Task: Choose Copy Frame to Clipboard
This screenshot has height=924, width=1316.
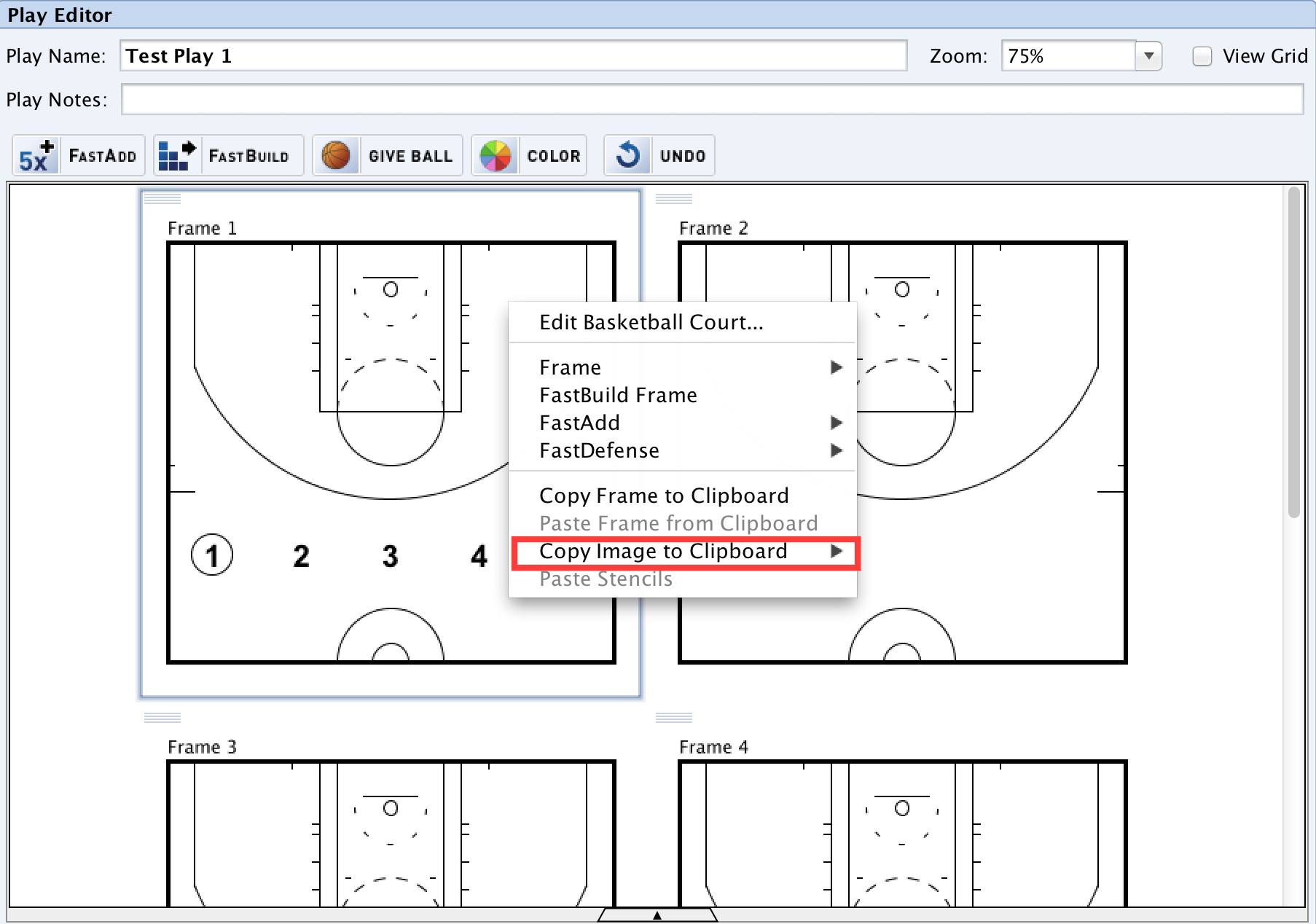Action: coord(683,496)
